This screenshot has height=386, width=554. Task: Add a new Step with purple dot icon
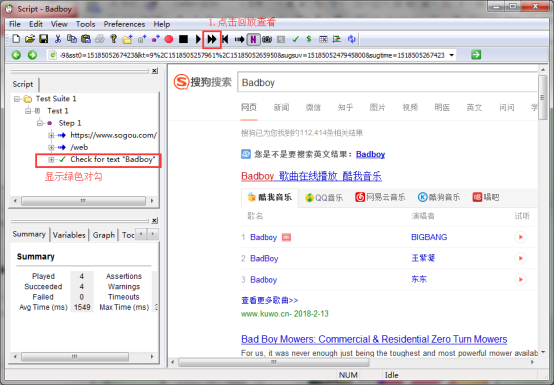(155, 39)
